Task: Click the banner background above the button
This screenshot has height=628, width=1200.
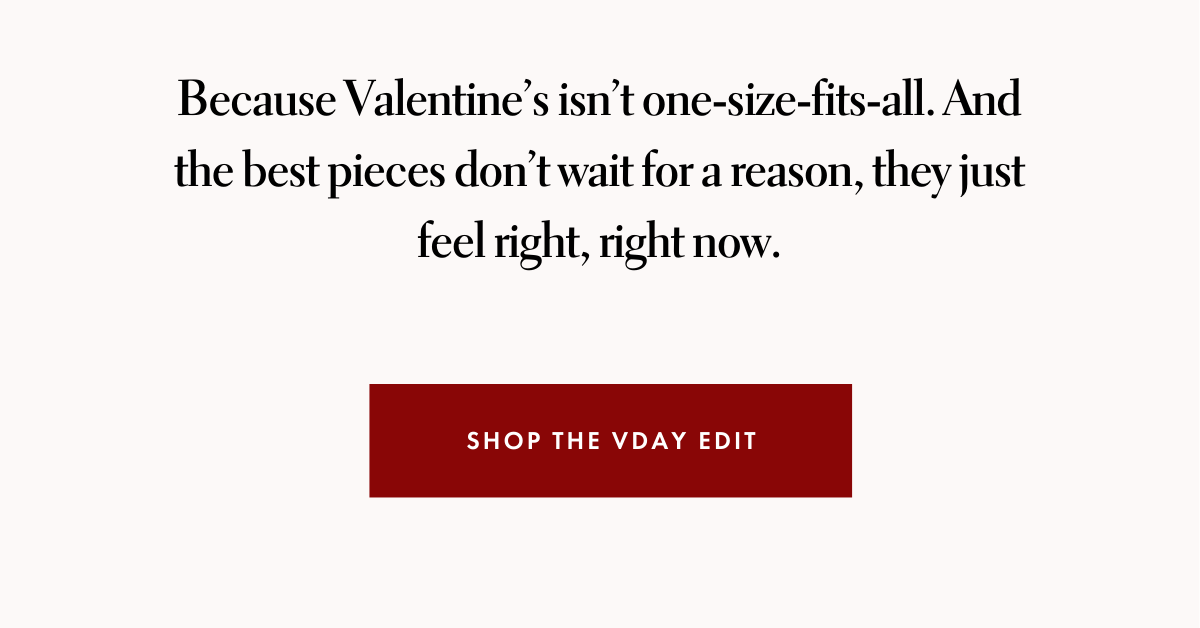Action: [x=600, y=330]
